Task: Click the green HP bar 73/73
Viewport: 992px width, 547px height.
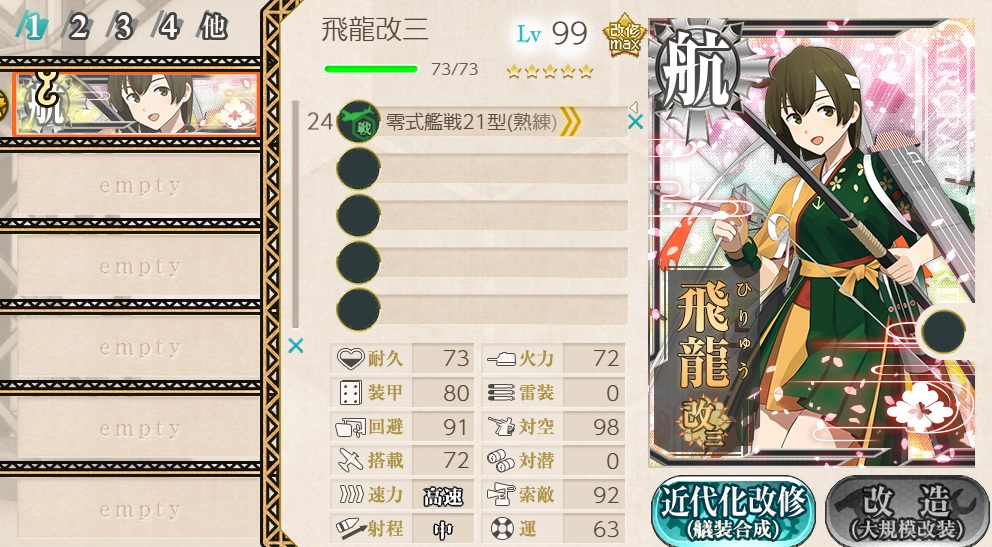Action: 371,69
